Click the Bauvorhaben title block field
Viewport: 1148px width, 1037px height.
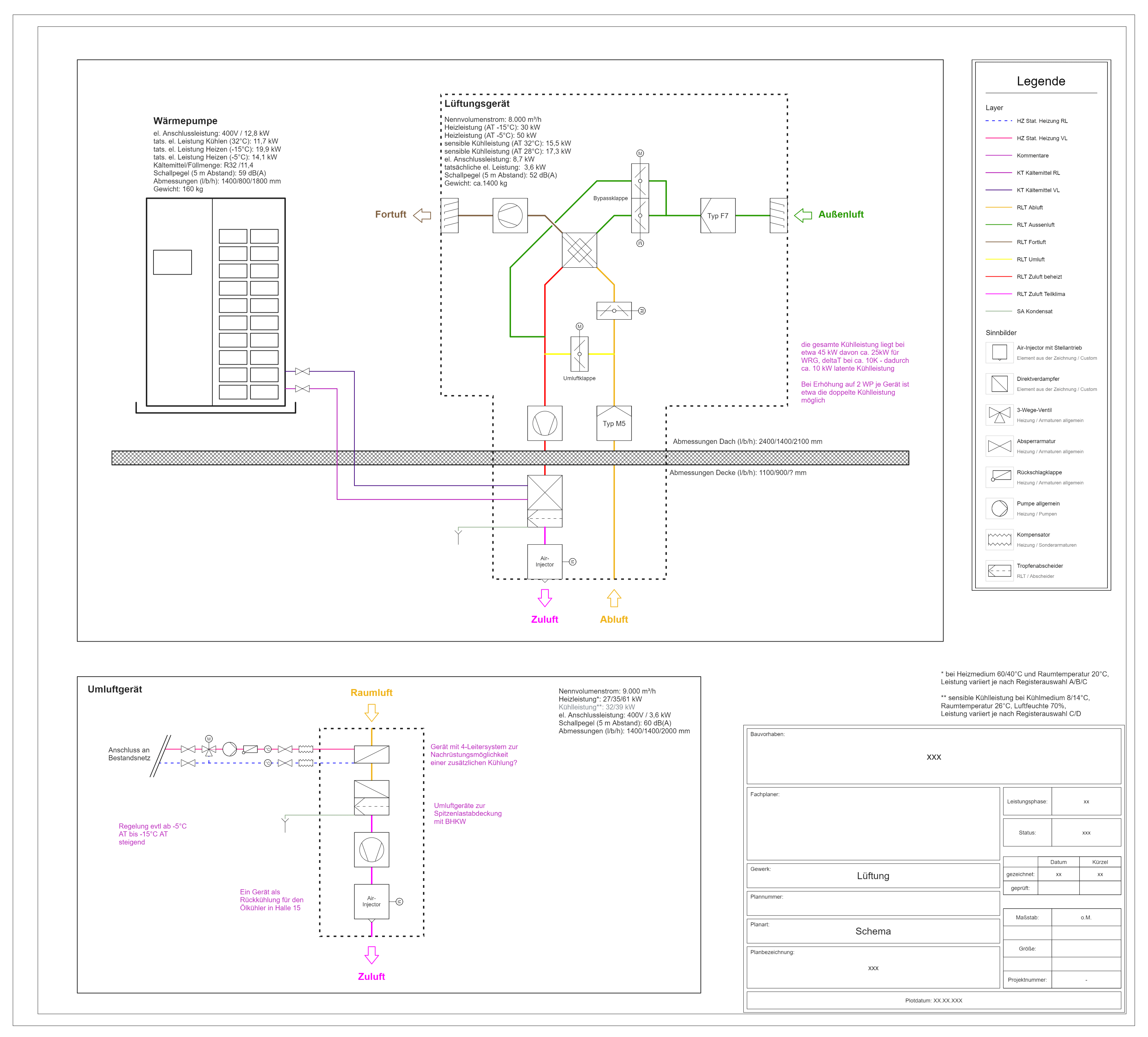coord(933,757)
